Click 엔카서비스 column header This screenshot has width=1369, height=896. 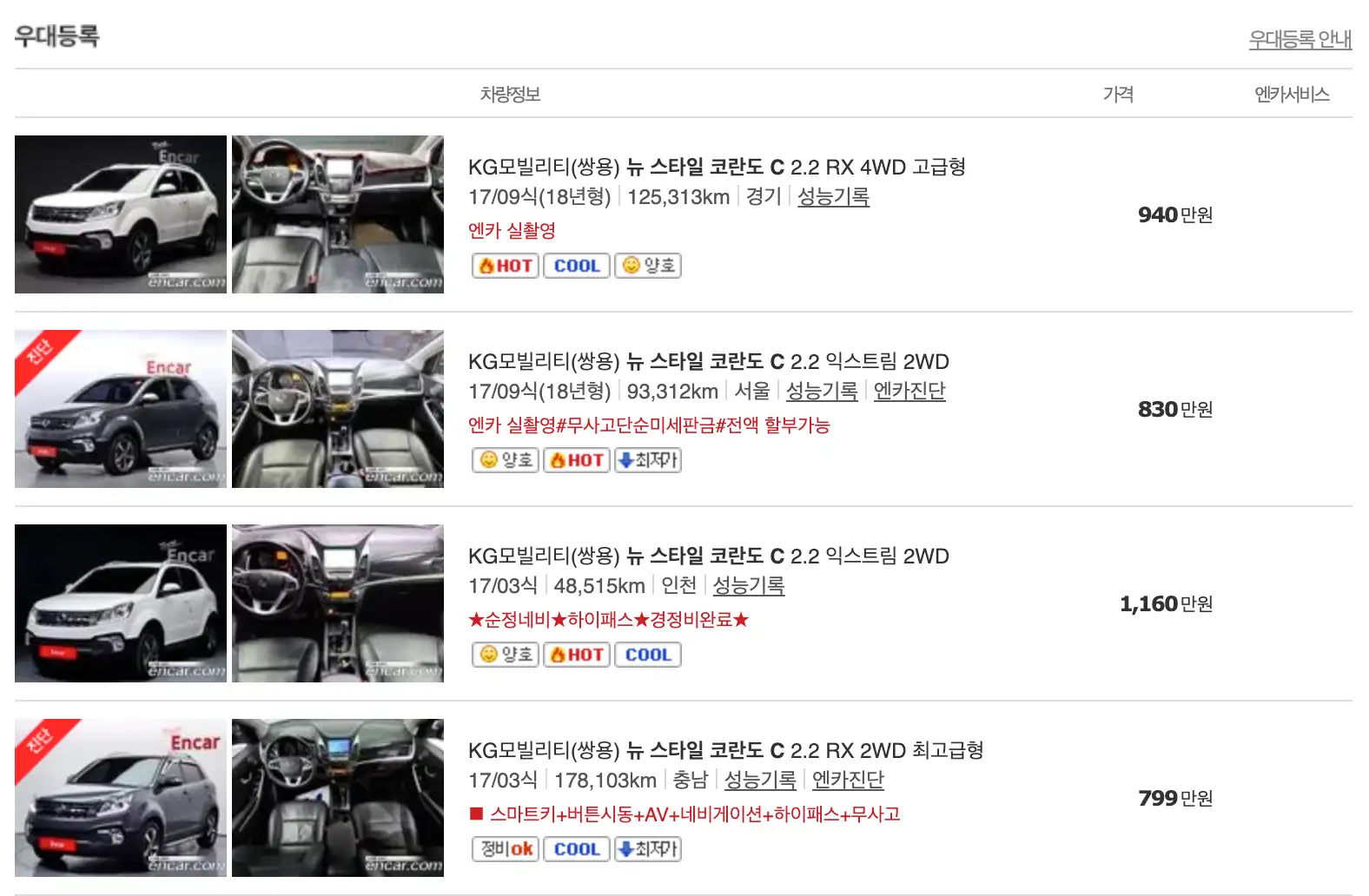pyautogui.click(x=1292, y=94)
